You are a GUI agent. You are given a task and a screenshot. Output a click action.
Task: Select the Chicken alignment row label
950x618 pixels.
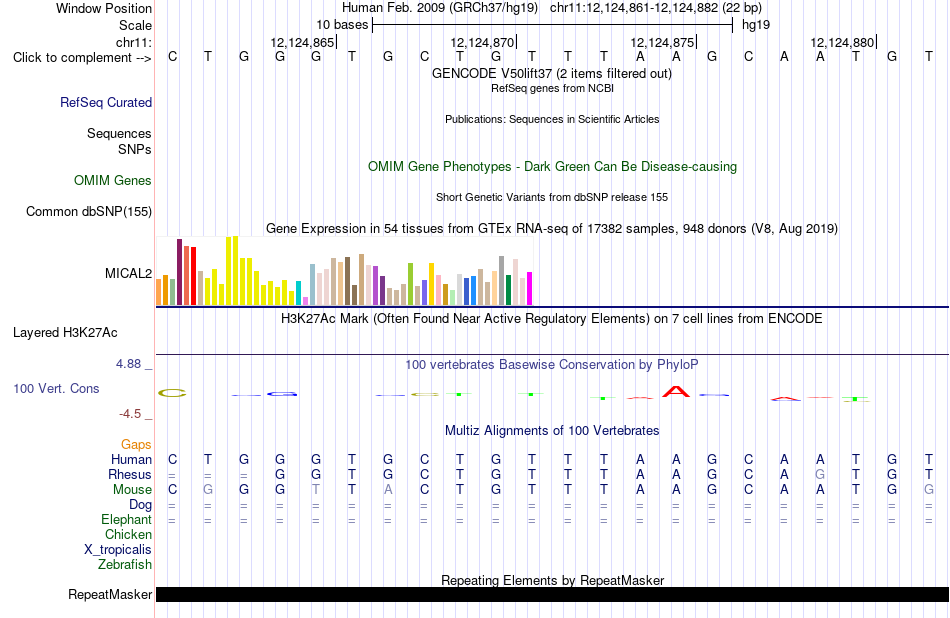[128, 534]
